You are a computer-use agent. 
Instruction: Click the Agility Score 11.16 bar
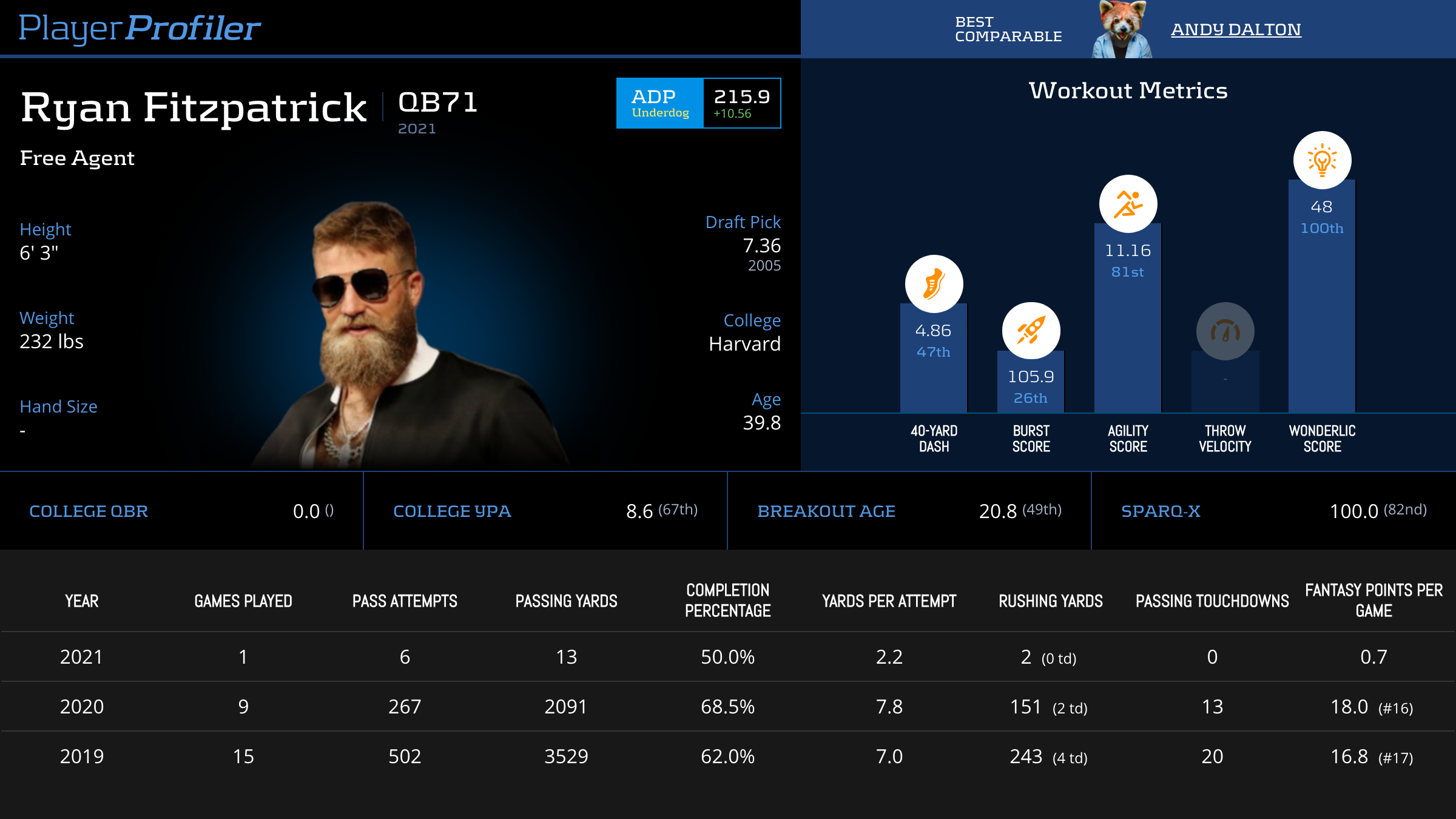1128,340
